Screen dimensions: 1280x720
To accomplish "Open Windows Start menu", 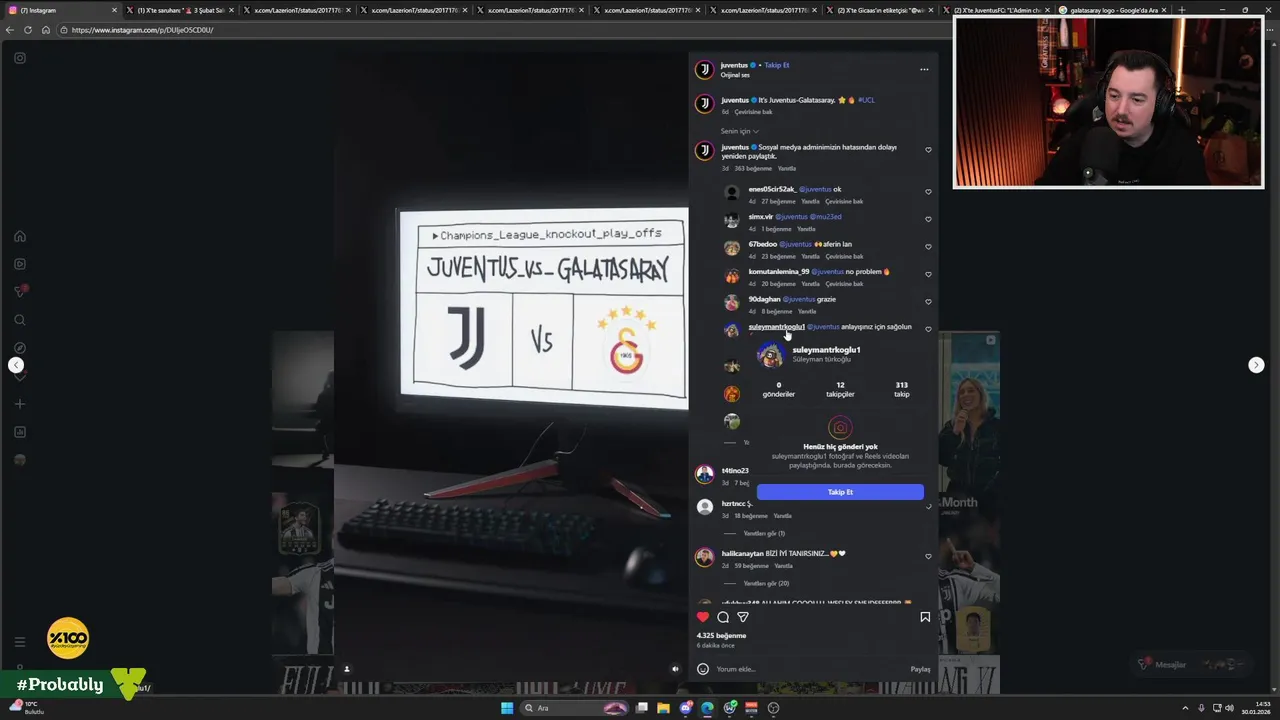I will pos(507,708).
